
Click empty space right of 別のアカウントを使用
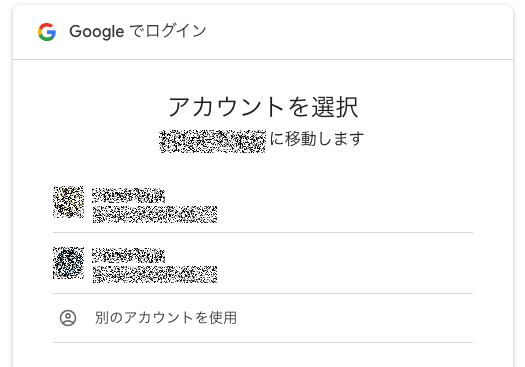(355, 318)
